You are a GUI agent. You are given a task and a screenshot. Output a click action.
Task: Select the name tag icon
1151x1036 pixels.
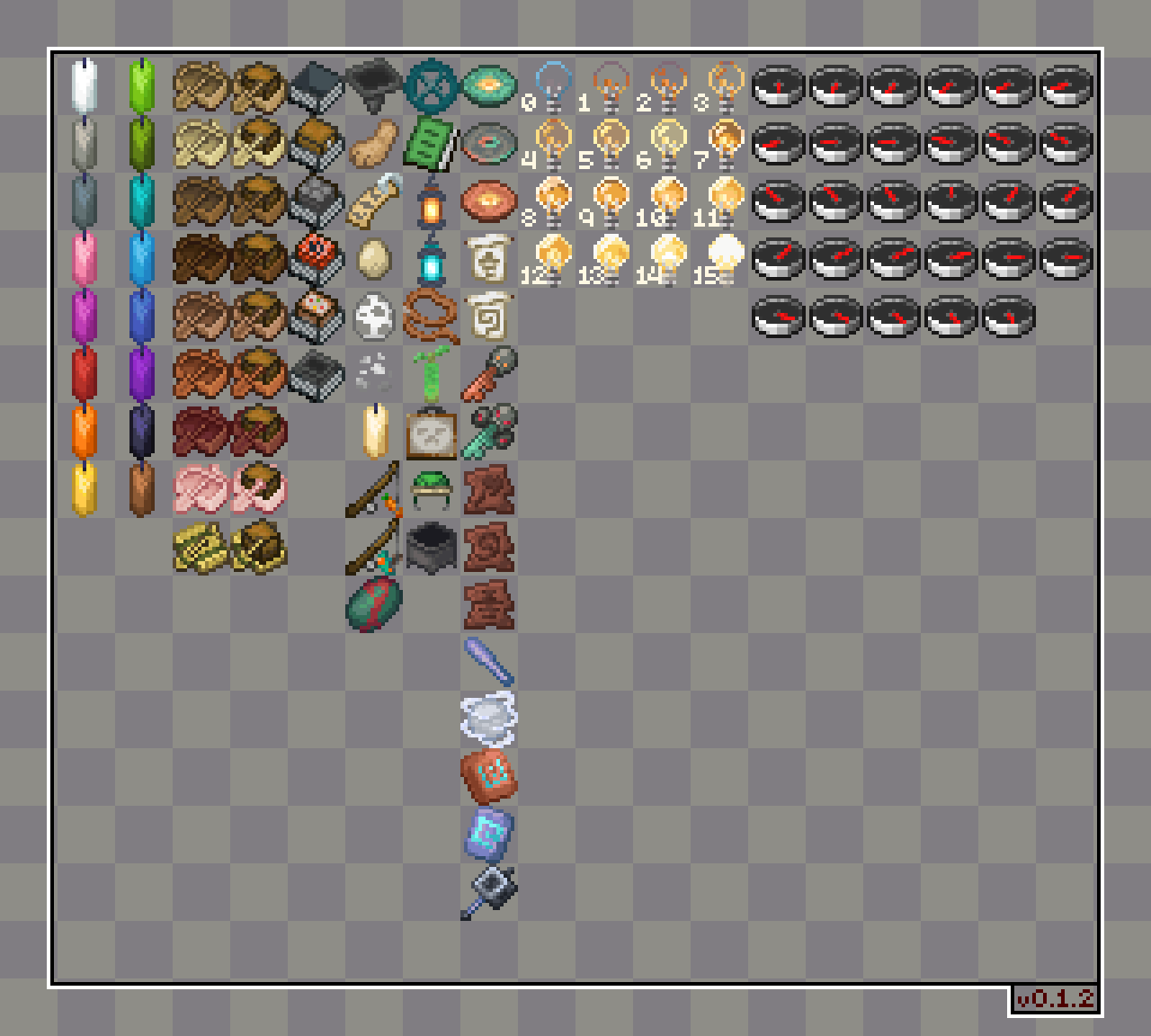point(373,201)
